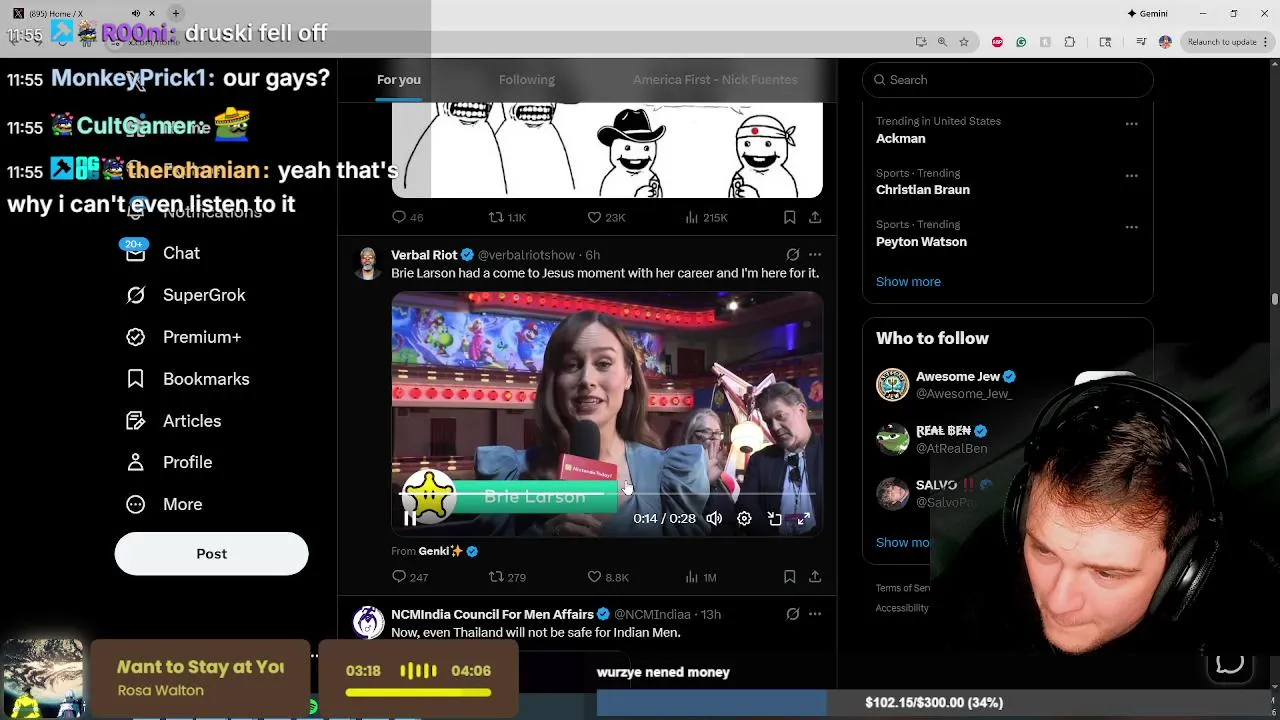Open Articles in sidebar
The image size is (1280, 720).
tap(174, 421)
